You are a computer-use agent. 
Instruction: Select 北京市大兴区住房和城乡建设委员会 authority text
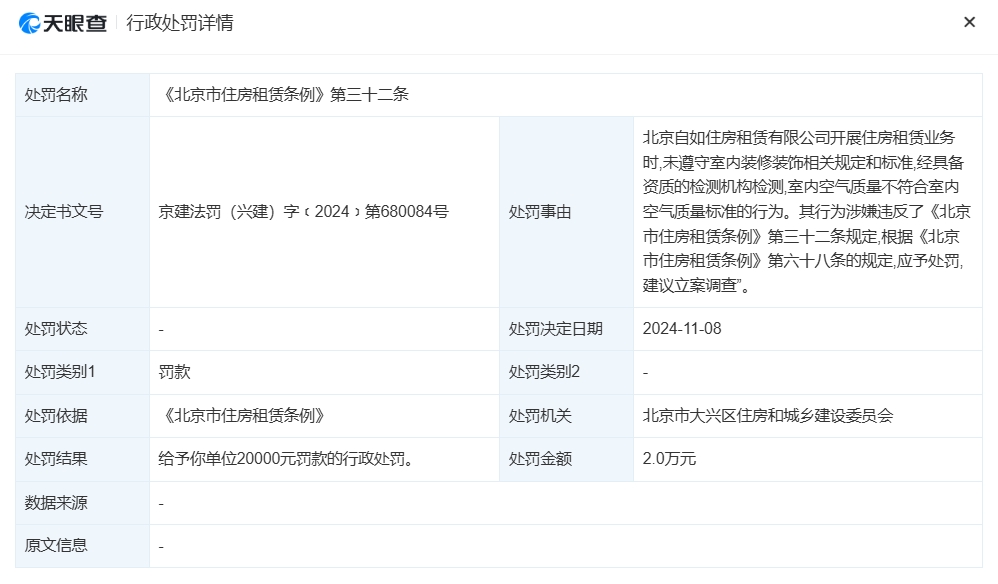point(768,416)
